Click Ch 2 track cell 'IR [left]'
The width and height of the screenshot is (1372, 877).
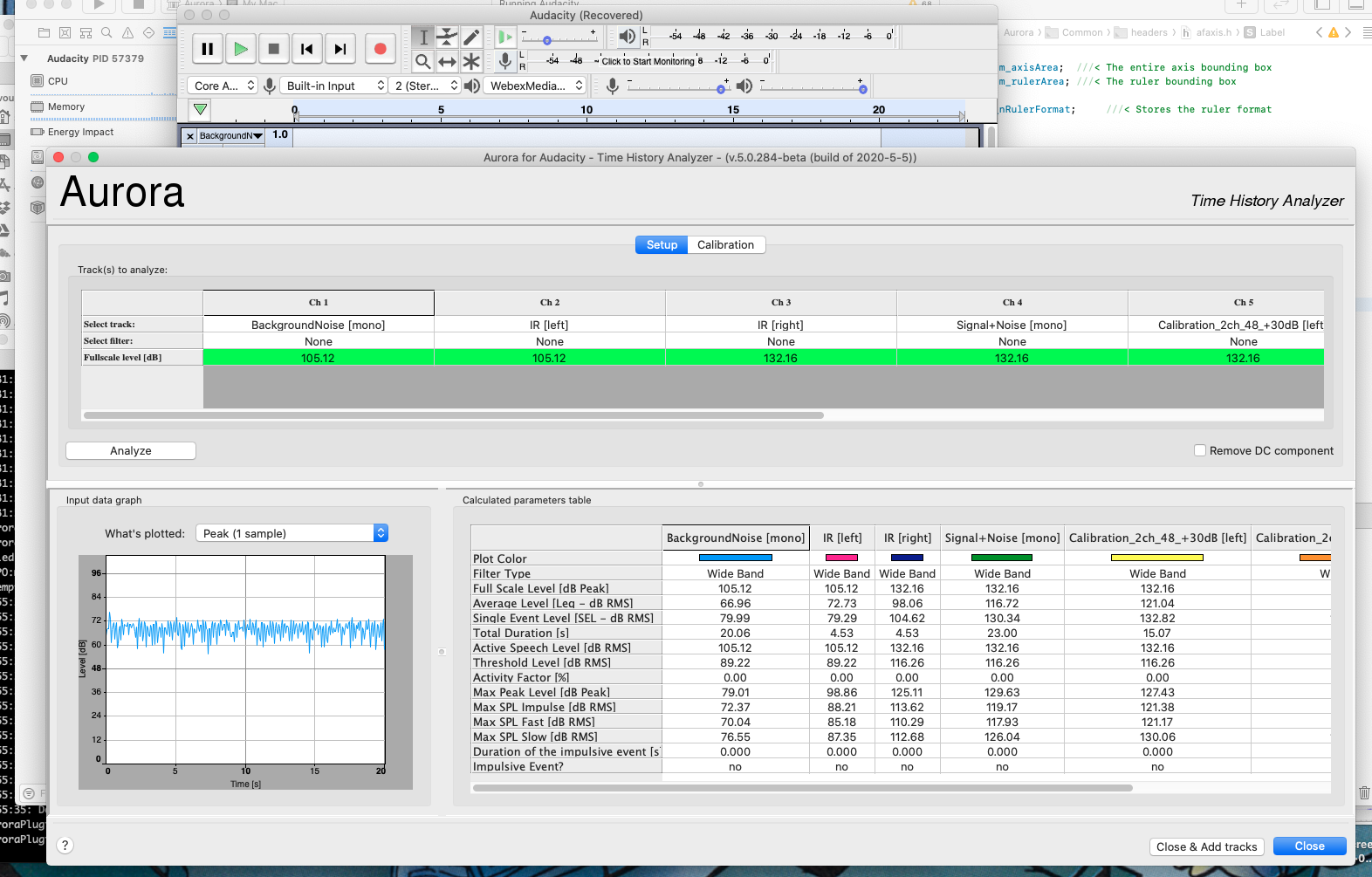tap(550, 325)
